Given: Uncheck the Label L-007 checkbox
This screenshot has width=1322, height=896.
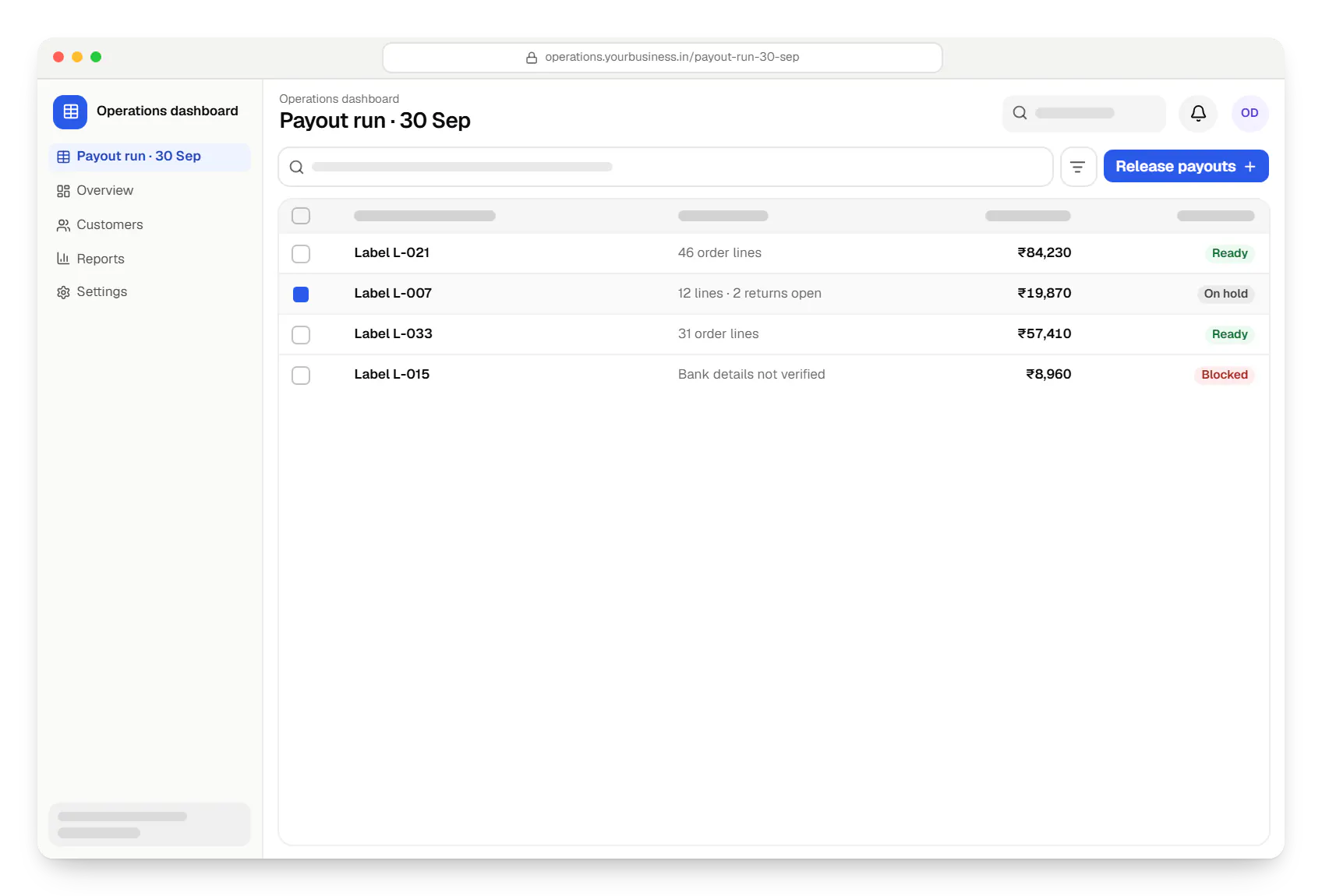Looking at the screenshot, I should click(301, 294).
